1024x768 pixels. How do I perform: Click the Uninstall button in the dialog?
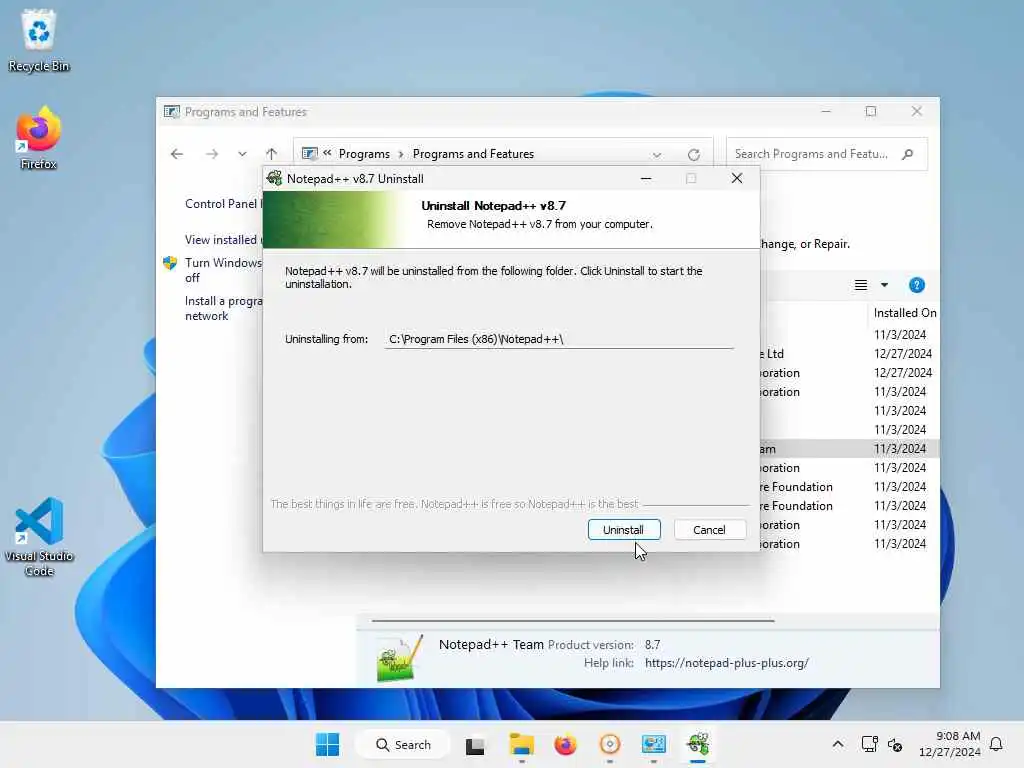point(624,530)
